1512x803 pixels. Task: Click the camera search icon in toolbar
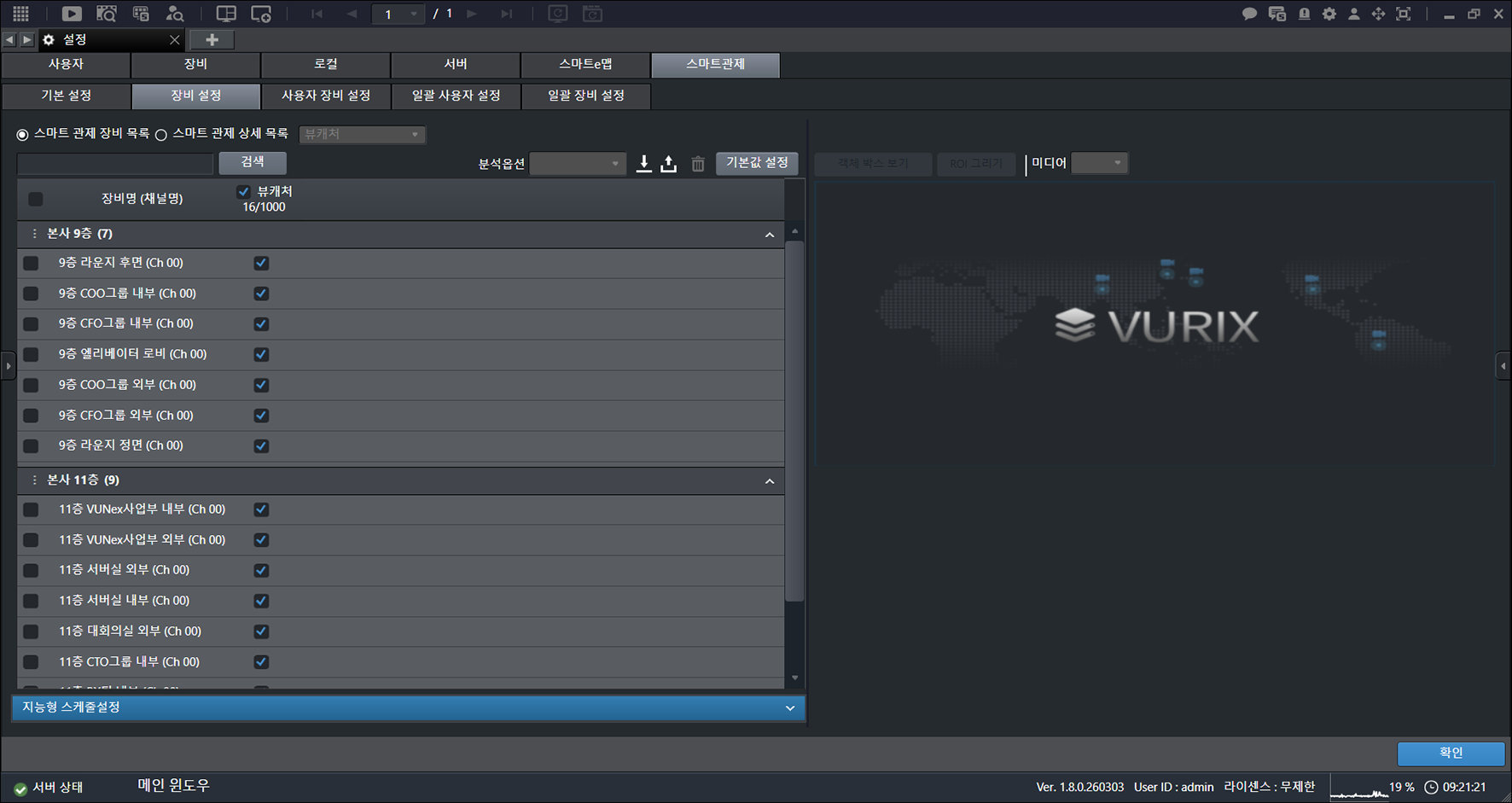click(x=107, y=14)
